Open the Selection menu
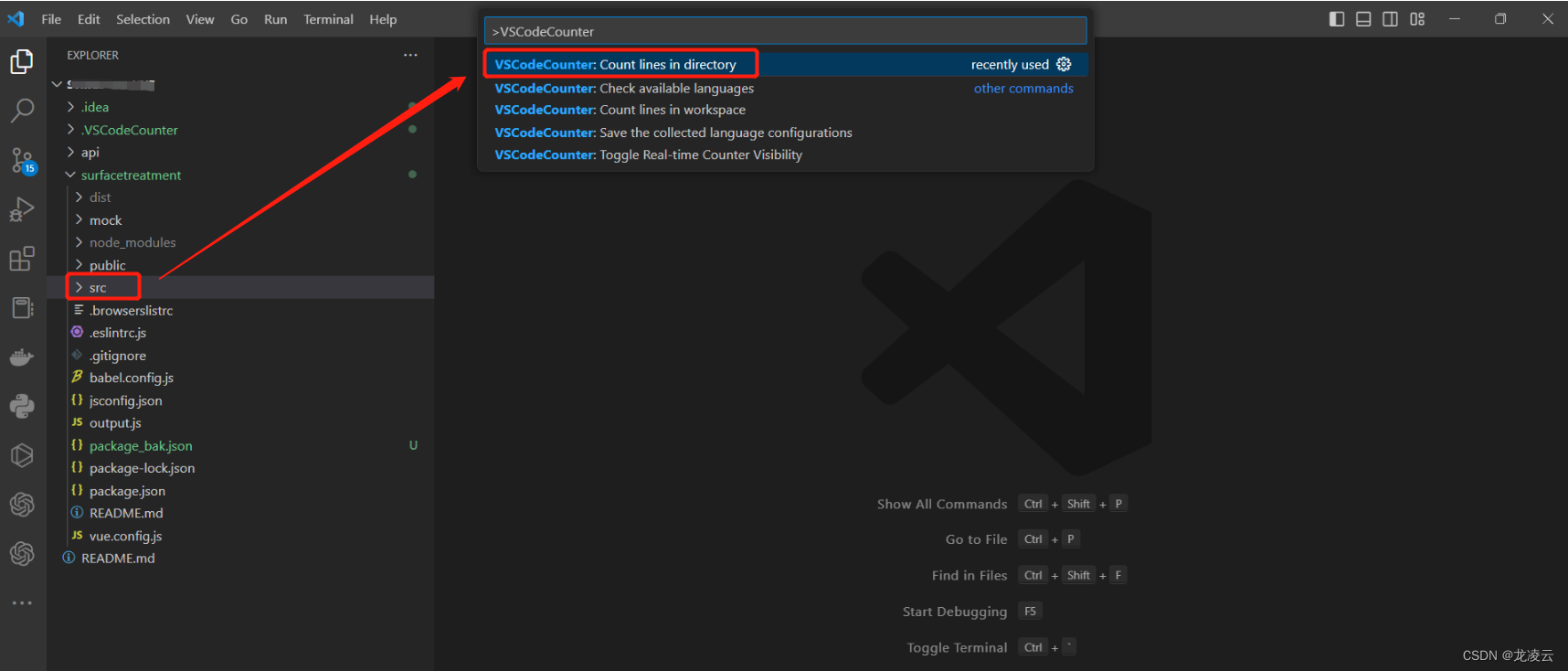Image resolution: width=1568 pixels, height=671 pixels. pyautogui.click(x=143, y=19)
